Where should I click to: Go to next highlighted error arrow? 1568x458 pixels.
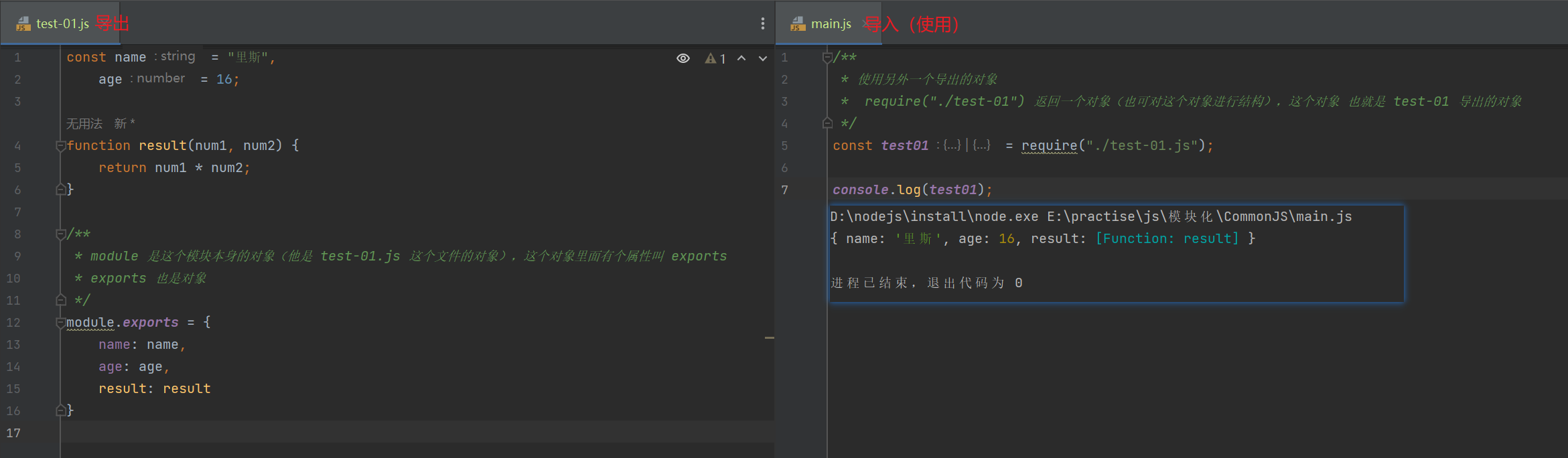(x=763, y=58)
